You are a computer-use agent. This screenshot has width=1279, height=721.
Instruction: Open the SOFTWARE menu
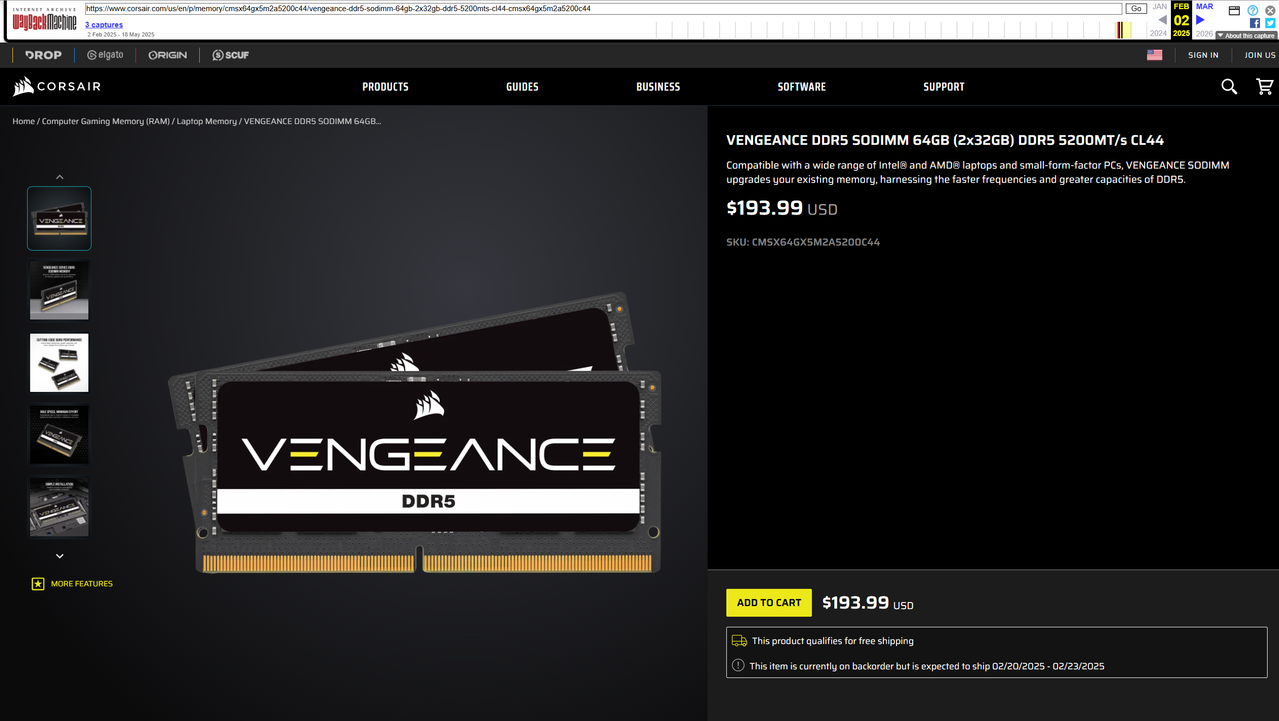802,87
